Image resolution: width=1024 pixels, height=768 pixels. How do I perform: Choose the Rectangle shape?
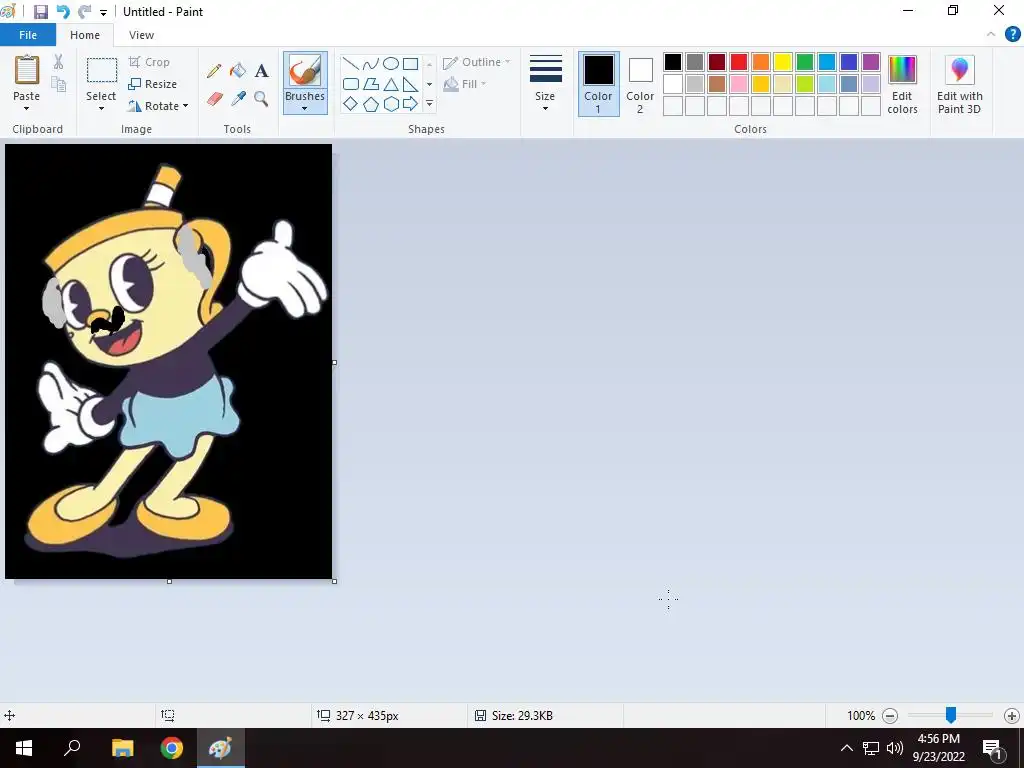(x=411, y=63)
